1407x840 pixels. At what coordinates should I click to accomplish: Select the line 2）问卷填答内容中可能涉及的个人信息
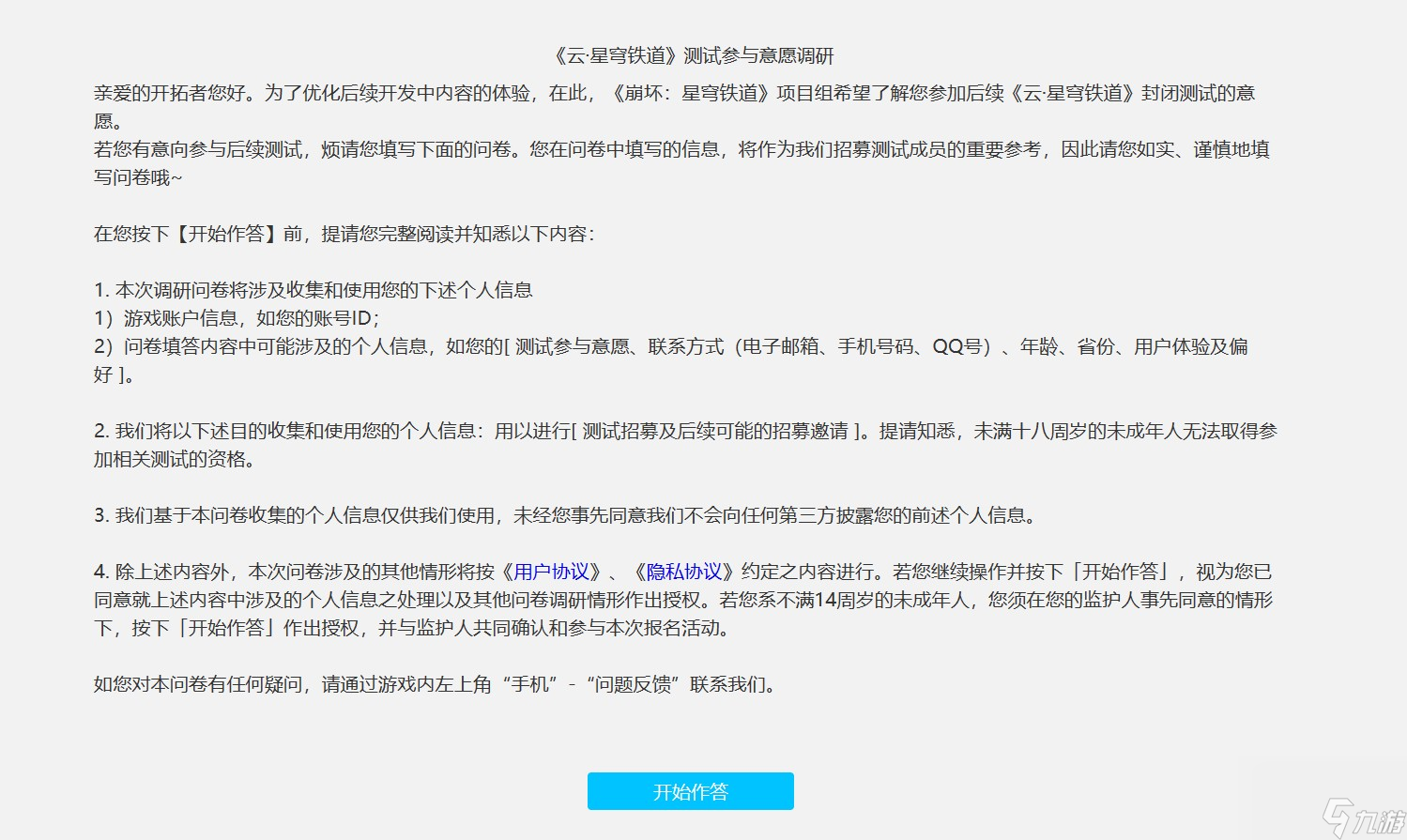coord(671,360)
